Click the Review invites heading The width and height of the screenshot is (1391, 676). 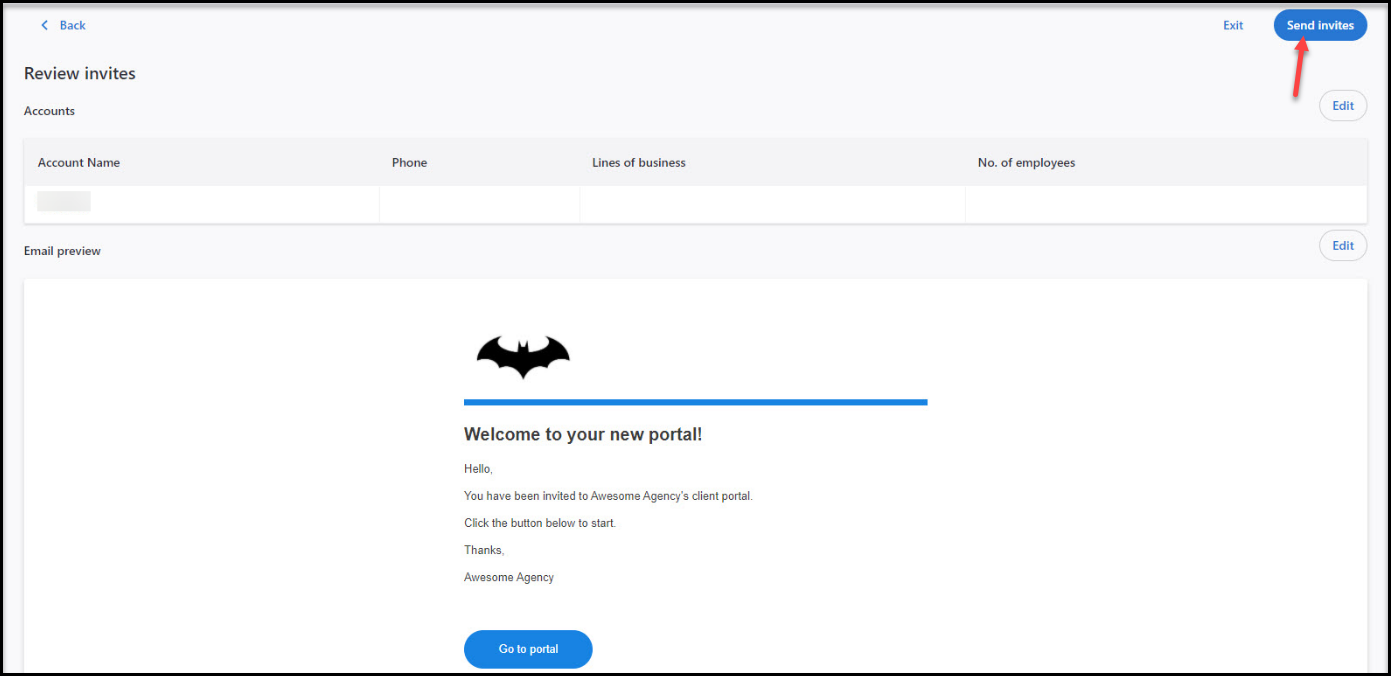79,73
